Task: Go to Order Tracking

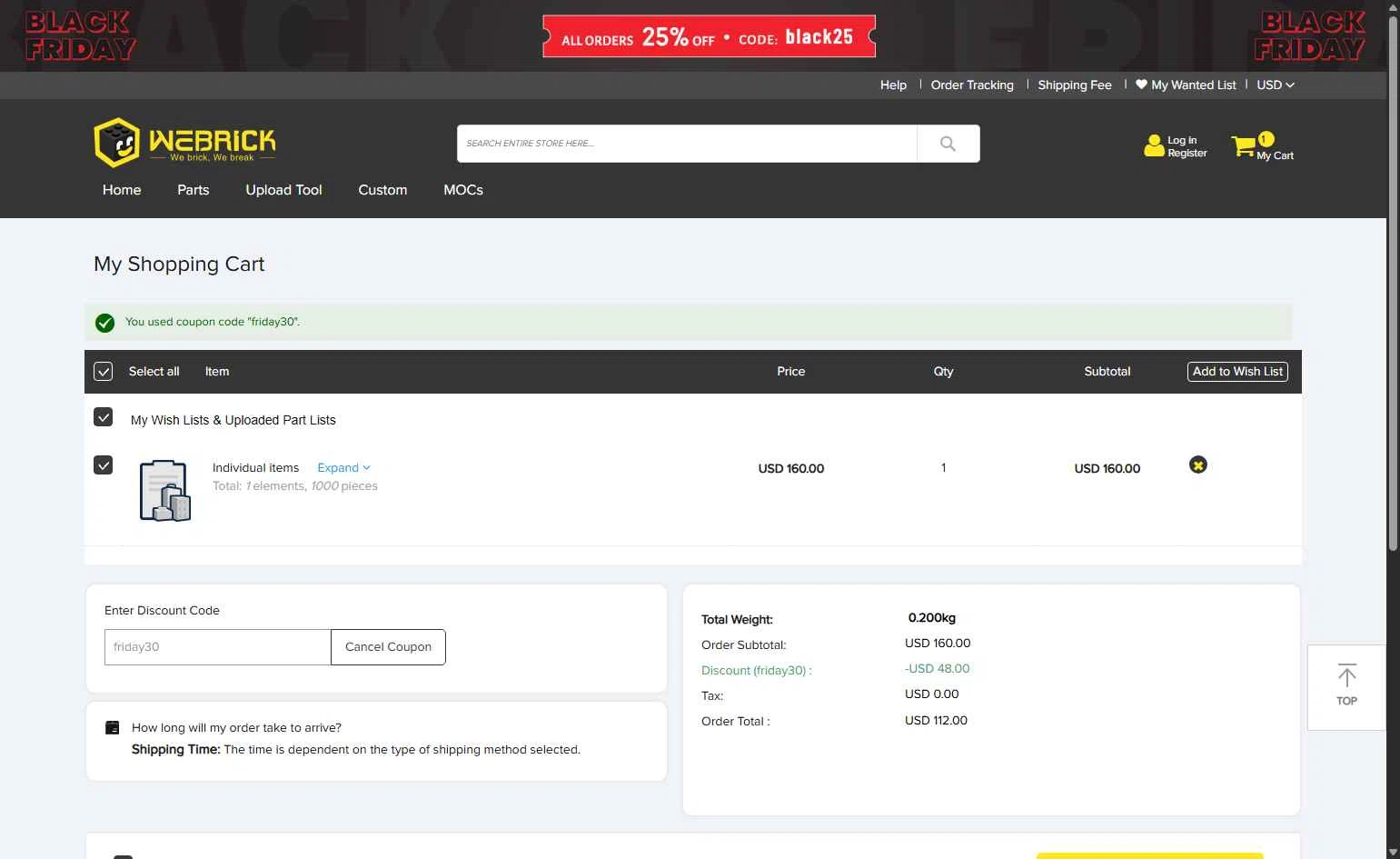Action: pos(972,85)
